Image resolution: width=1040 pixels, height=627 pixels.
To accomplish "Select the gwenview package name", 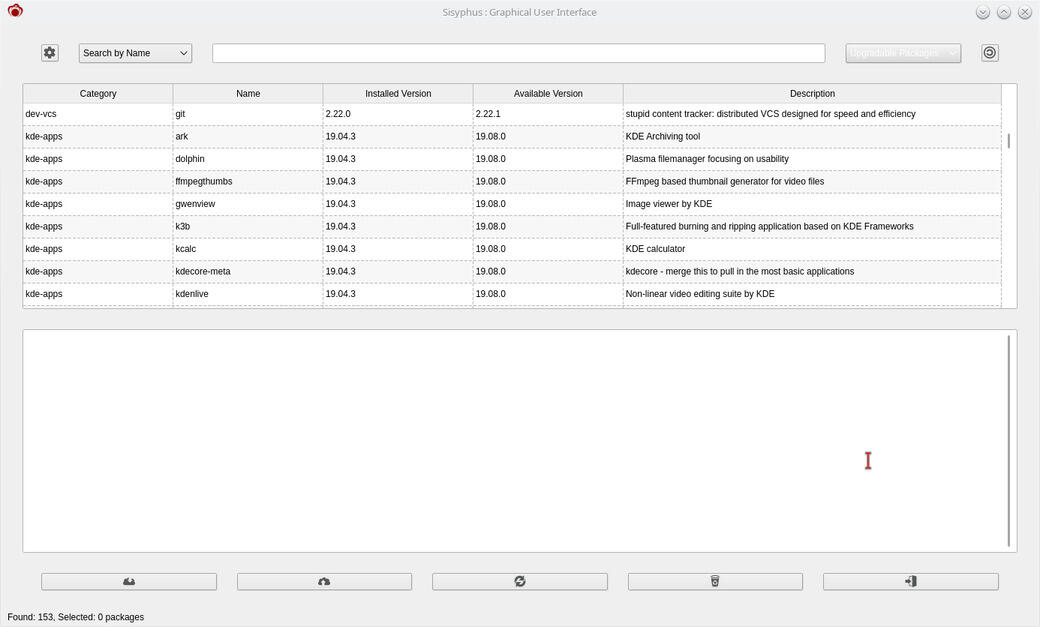I will (x=195, y=204).
